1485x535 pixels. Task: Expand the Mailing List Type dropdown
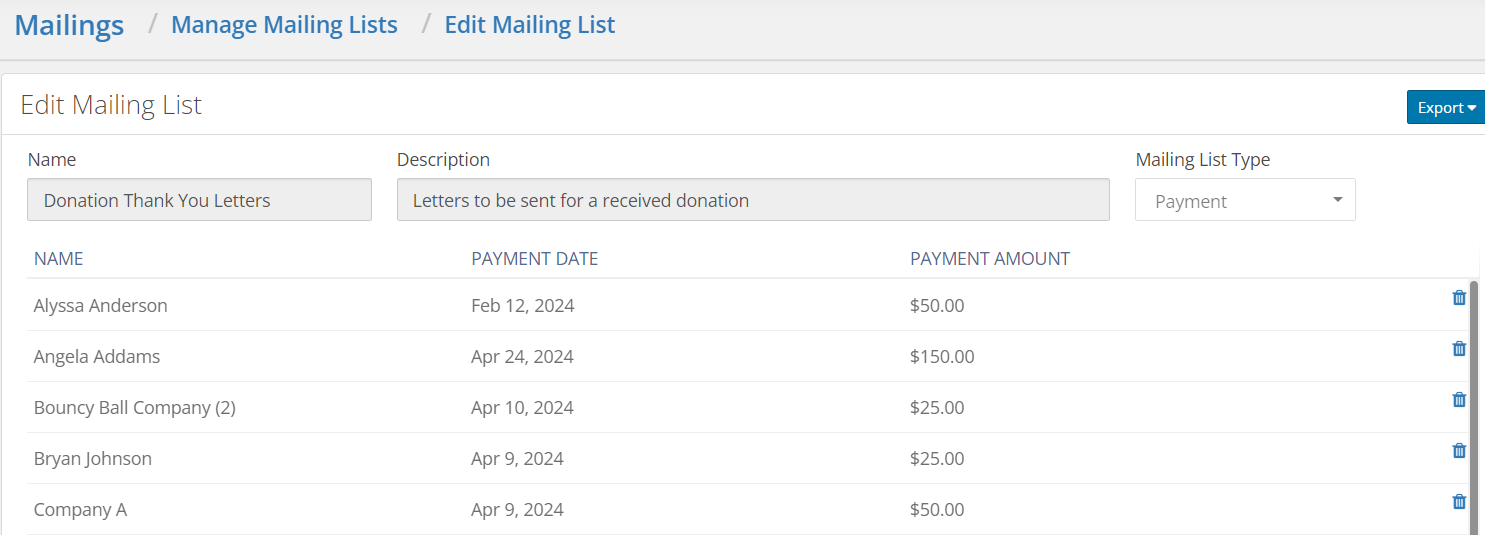point(1245,200)
